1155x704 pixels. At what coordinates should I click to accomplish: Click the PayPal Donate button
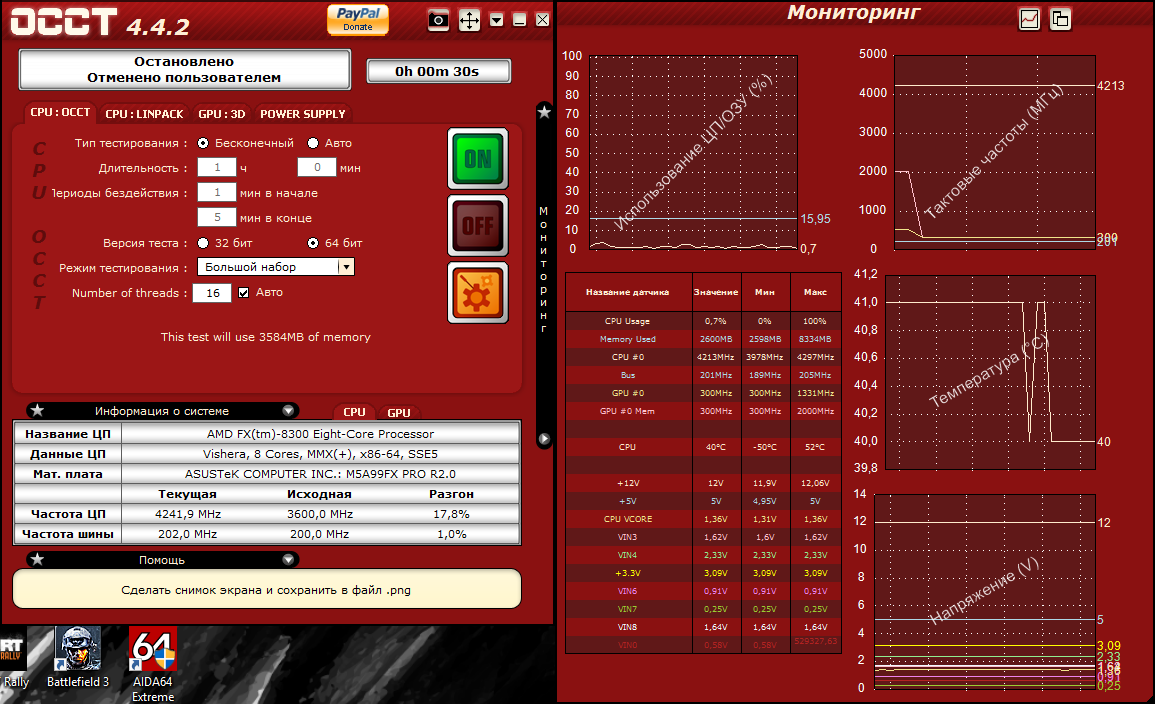pos(358,19)
